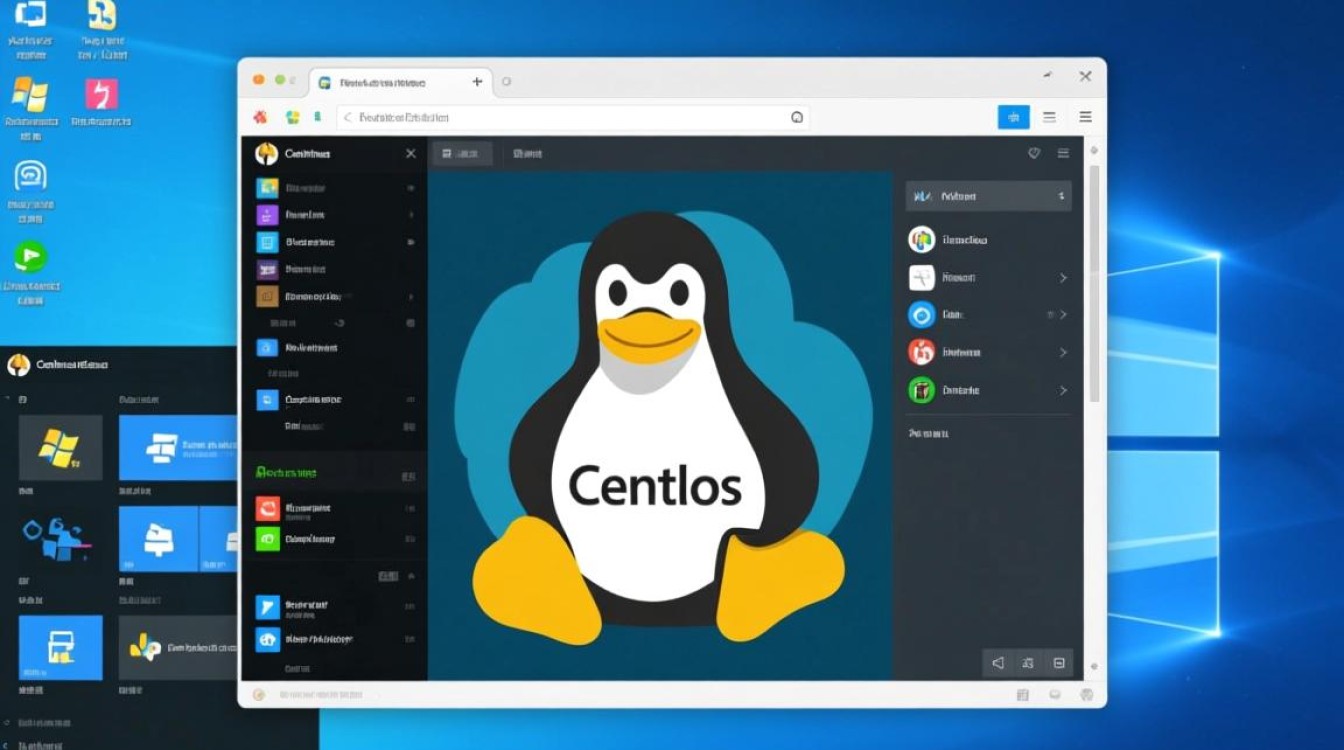
Task: Open the Start menu tile with blue puzzle pieces
Action: (60, 538)
